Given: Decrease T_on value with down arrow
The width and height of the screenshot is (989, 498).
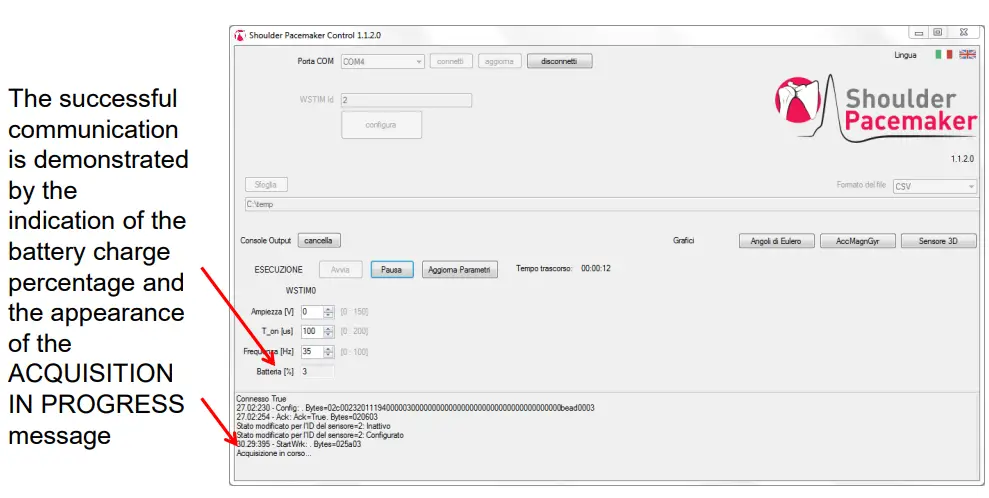Looking at the screenshot, I should tap(329, 335).
